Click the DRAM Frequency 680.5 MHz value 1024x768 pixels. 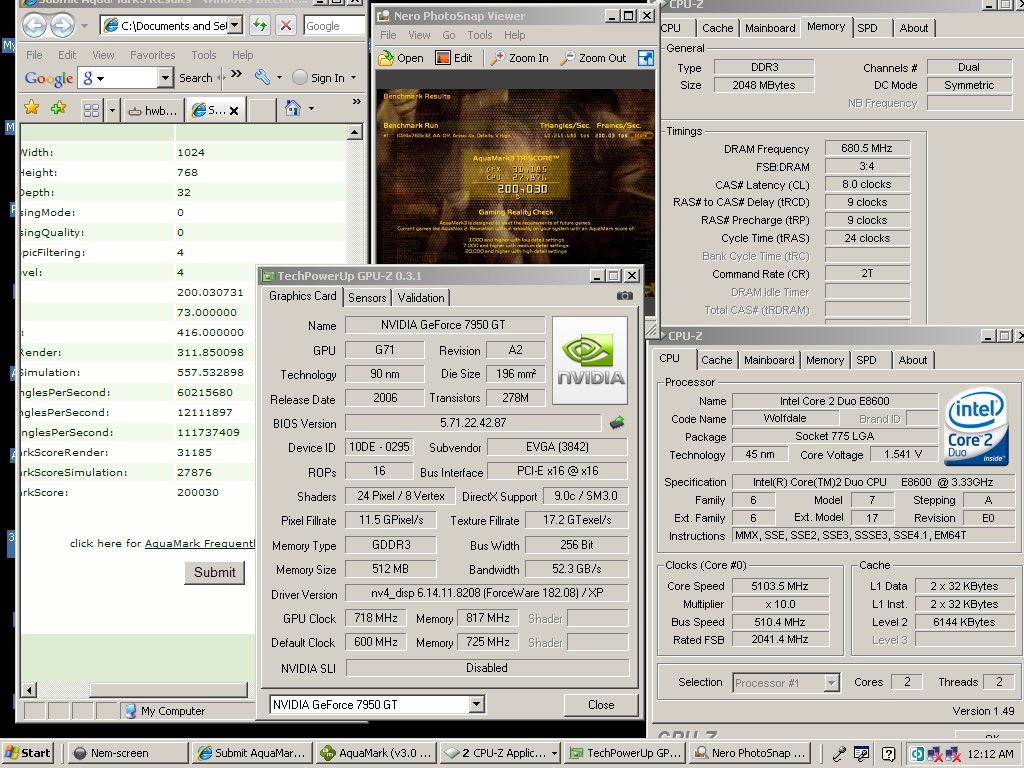coord(867,148)
